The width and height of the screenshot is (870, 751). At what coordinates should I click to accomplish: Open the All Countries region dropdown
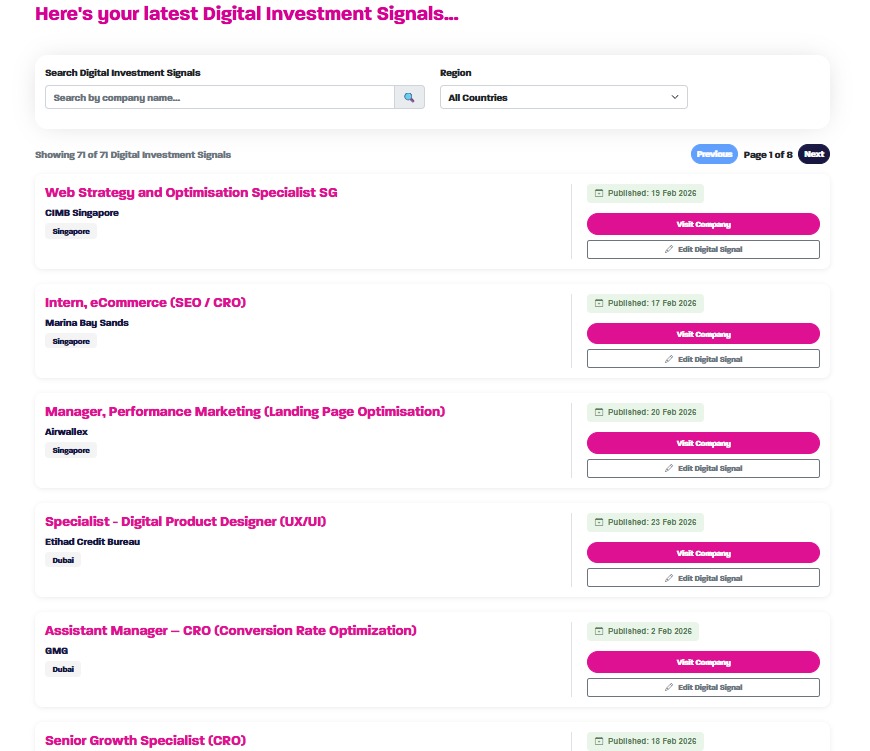click(563, 98)
